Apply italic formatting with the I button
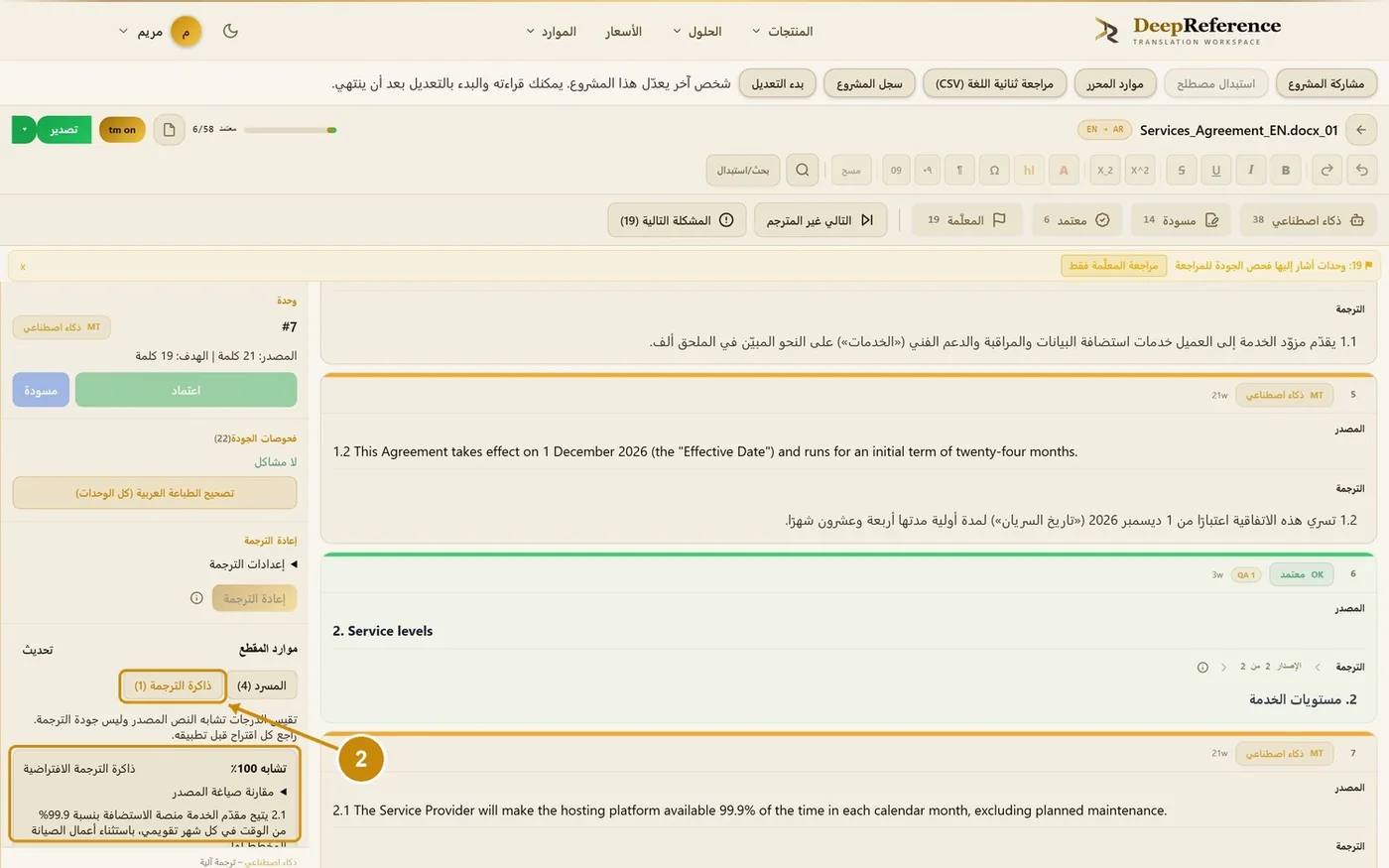The image size is (1389, 868). [1251, 170]
